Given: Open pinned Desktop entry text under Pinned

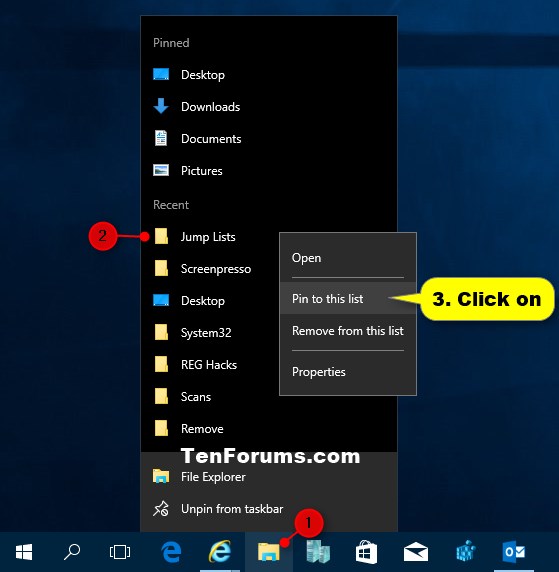Looking at the screenshot, I should point(203,75).
